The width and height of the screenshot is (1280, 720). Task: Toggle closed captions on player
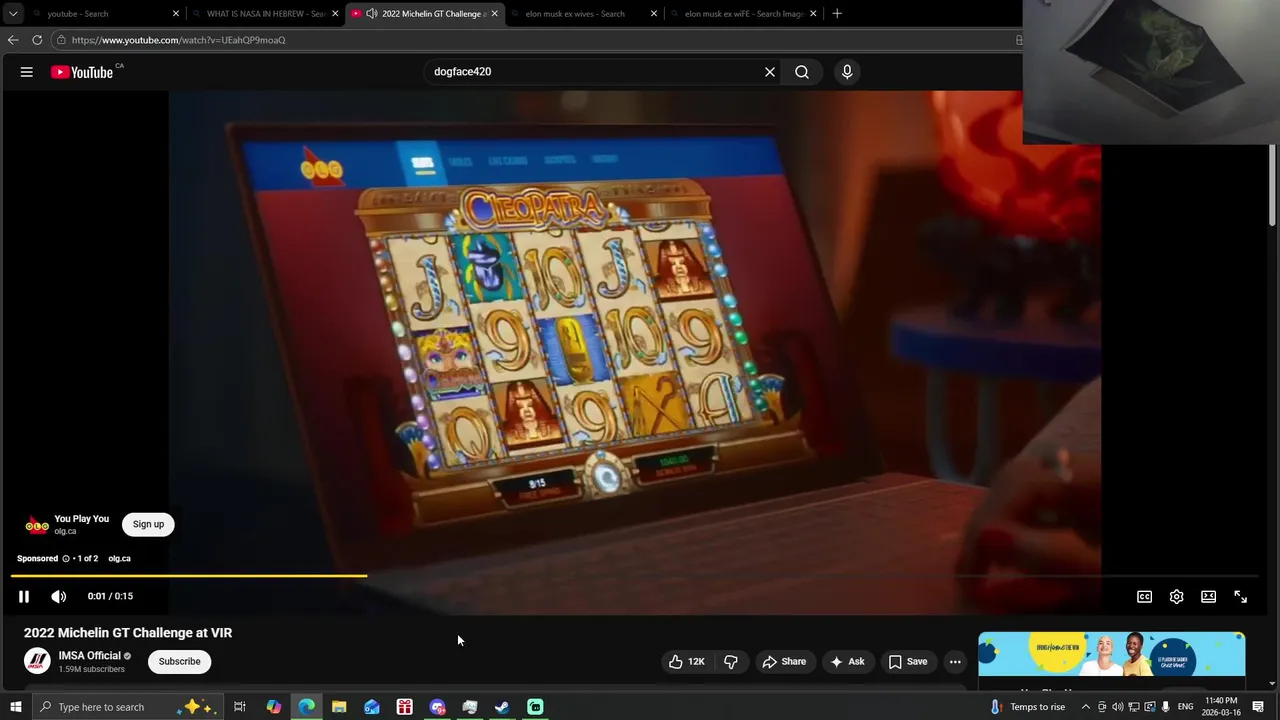[x=1144, y=596]
